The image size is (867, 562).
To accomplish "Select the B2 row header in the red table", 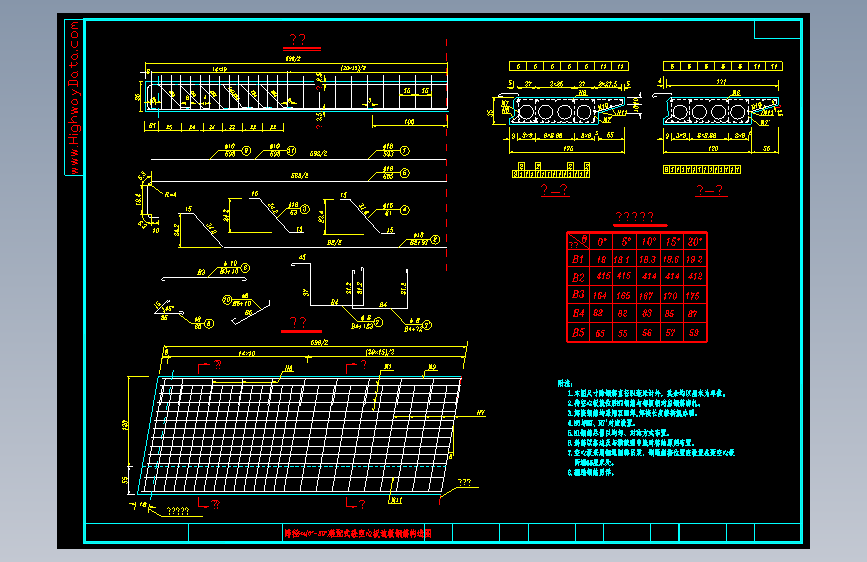I will (x=578, y=277).
